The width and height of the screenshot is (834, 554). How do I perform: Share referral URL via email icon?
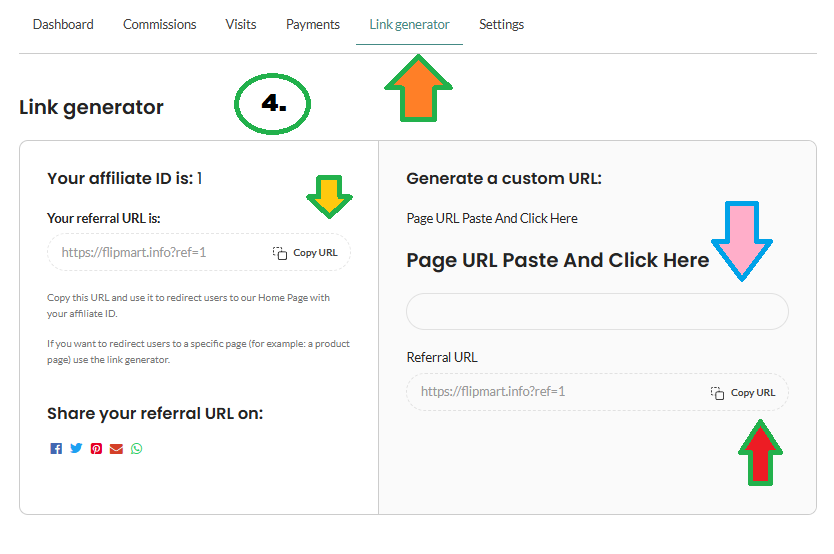click(116, 449)
